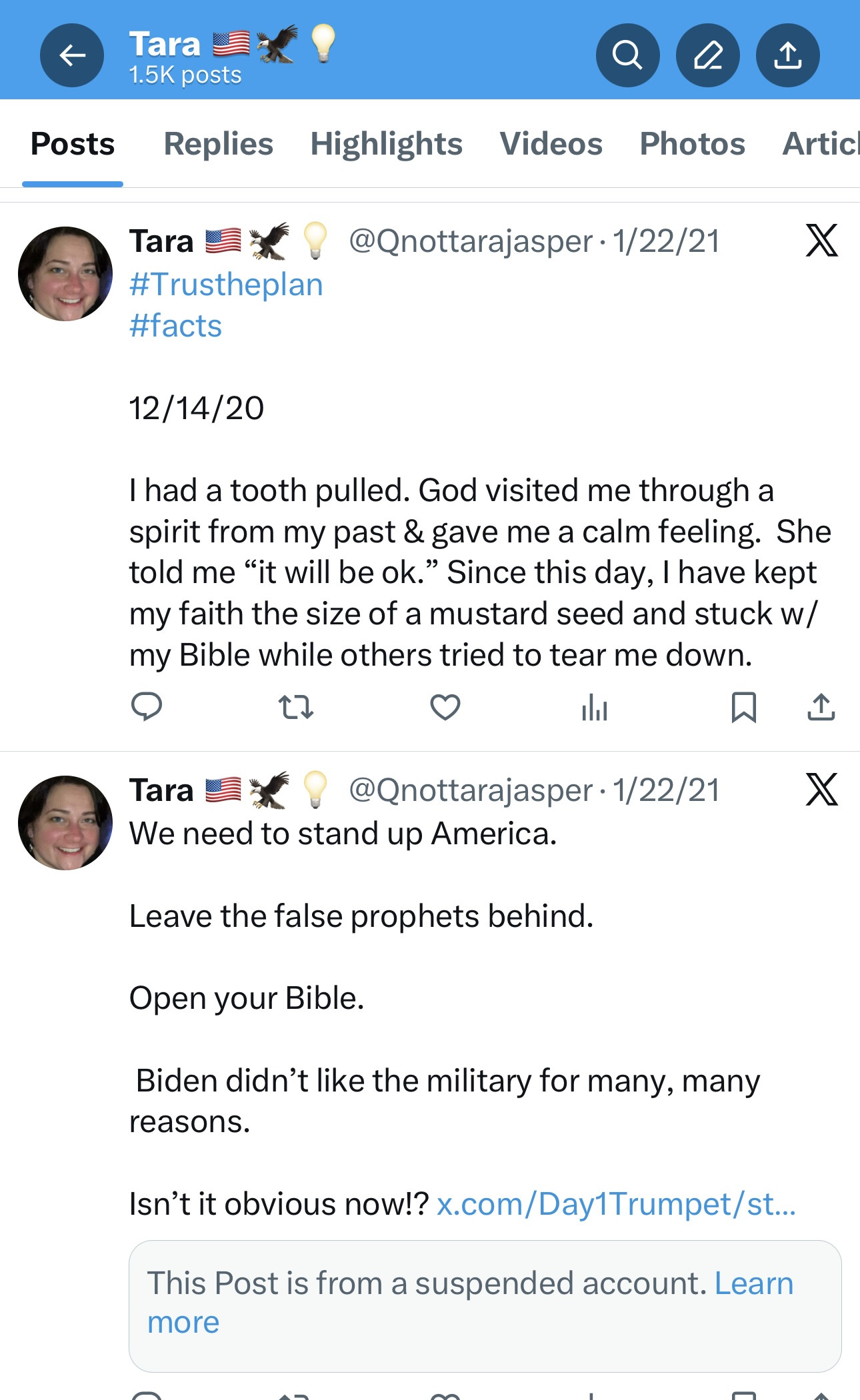The image size is (860, 1400).
Task: Open search with the magnifier icon
Action: (627, 55)
